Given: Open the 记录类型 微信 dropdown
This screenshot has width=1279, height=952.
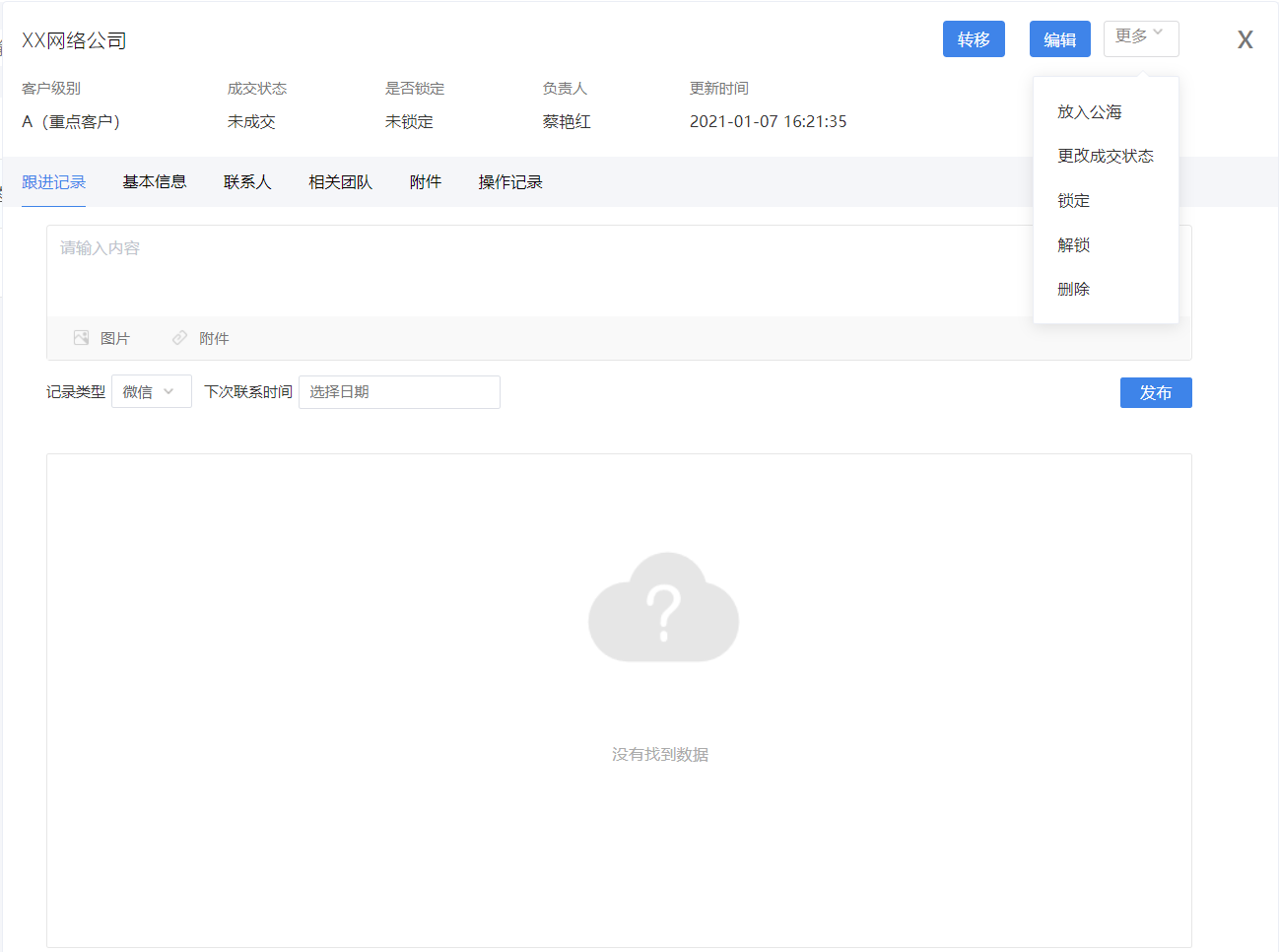Looking at the screenshot, I should [151, 391].
